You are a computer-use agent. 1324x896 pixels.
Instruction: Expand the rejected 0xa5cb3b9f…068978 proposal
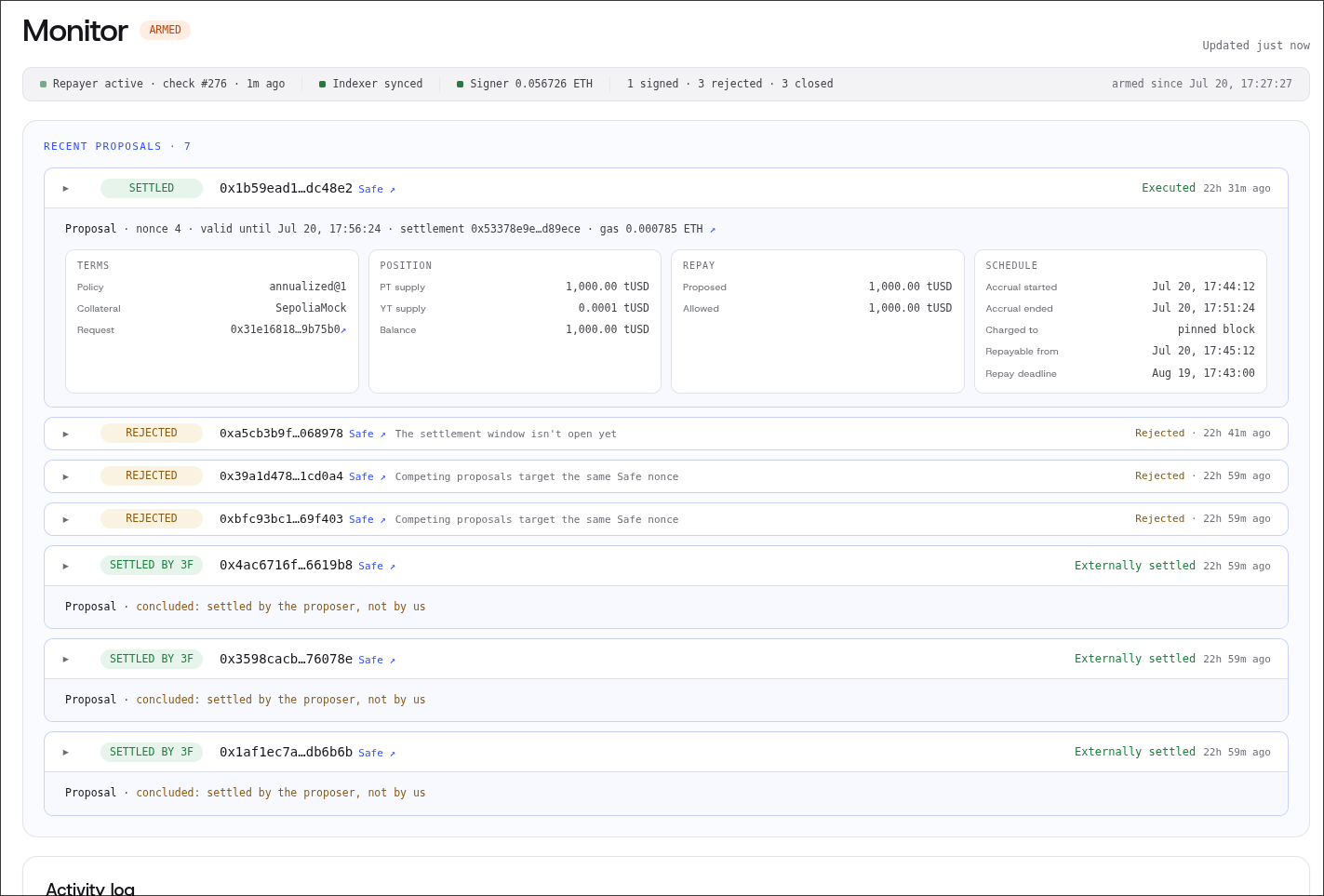[66, 434]
